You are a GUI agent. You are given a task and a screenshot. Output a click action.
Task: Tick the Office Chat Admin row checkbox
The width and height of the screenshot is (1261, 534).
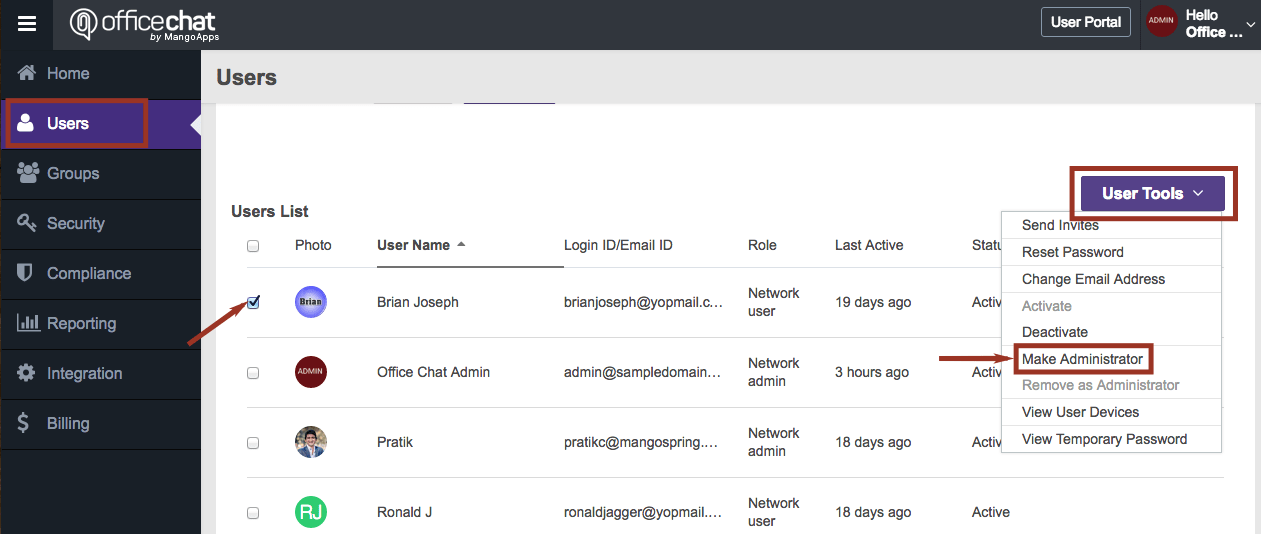pos(253,372)
